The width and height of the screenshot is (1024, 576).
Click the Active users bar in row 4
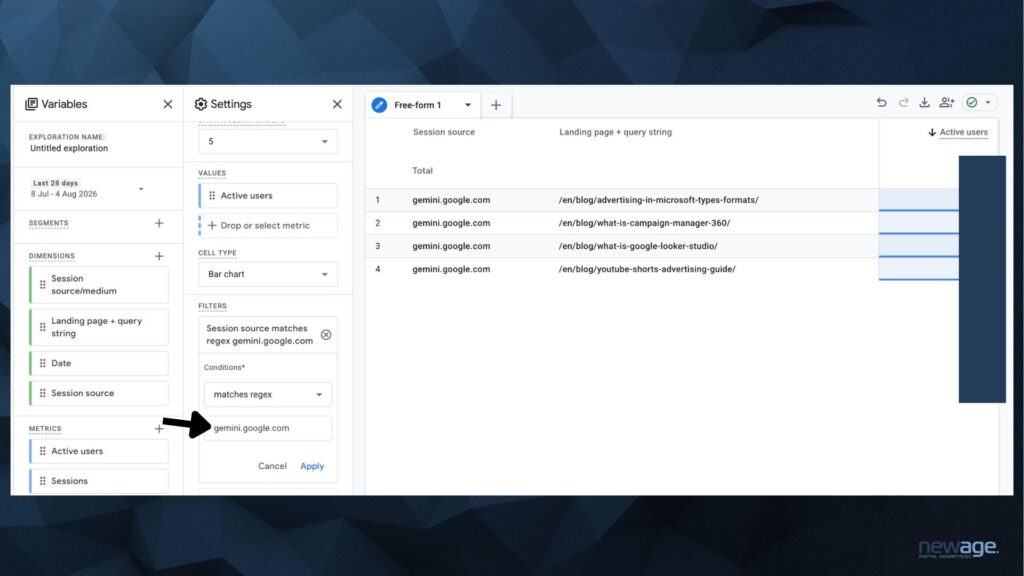coord(918,269)
